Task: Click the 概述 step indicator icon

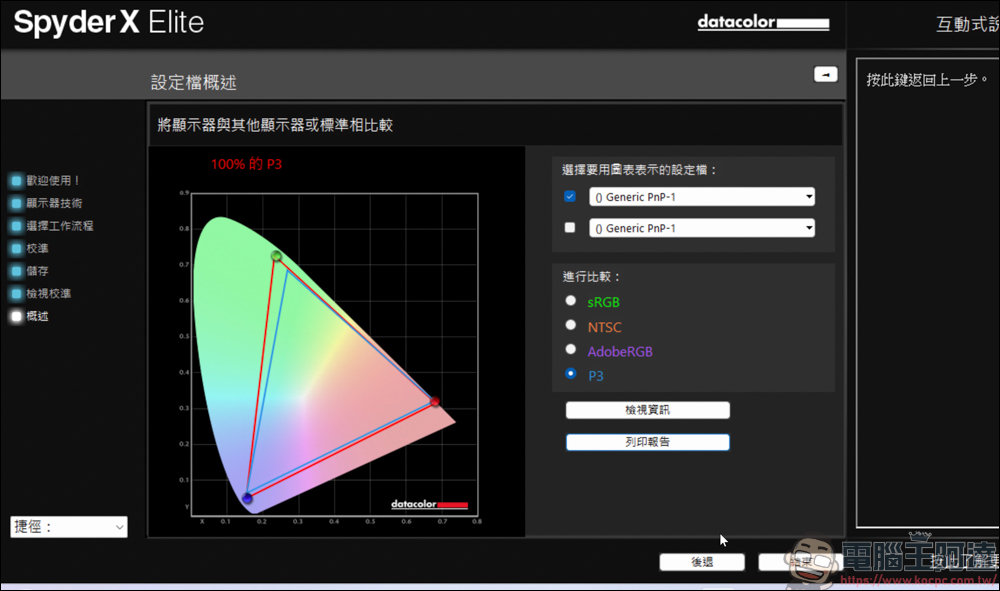Action: [17, 316]
